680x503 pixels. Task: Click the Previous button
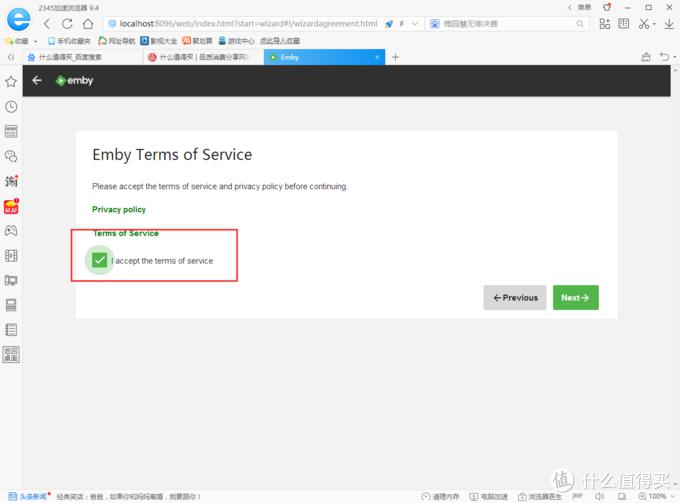tap(515, 297)
